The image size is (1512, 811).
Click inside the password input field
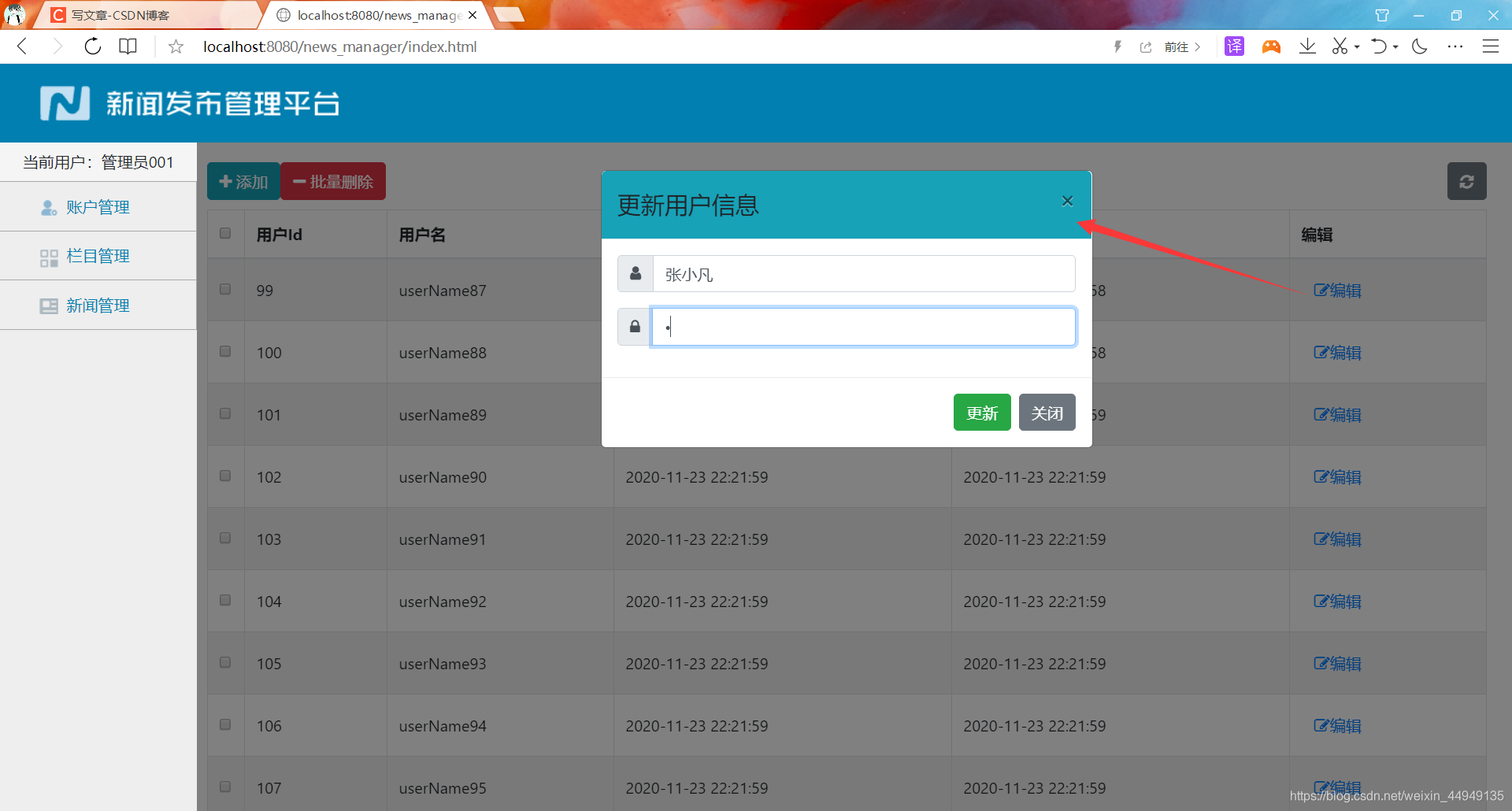coord(864,326)
